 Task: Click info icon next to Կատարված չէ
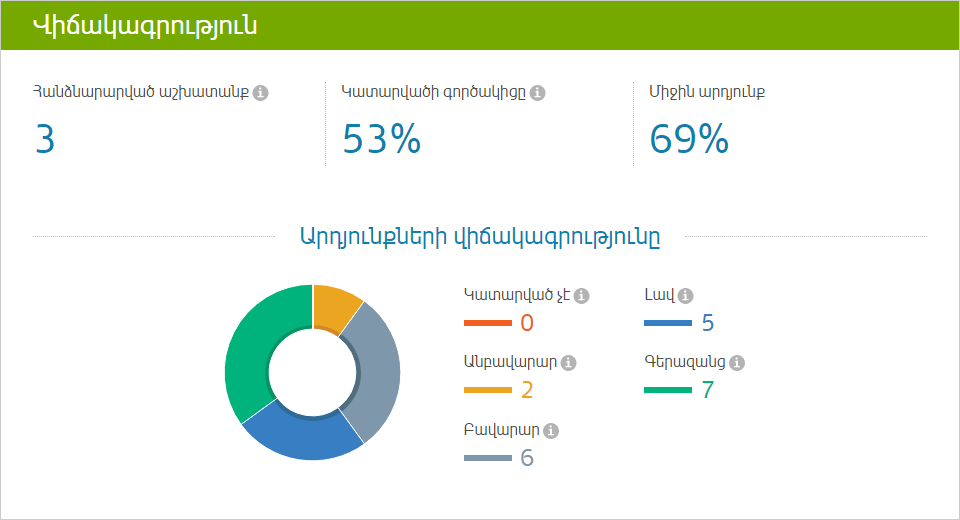click(582, 296)
